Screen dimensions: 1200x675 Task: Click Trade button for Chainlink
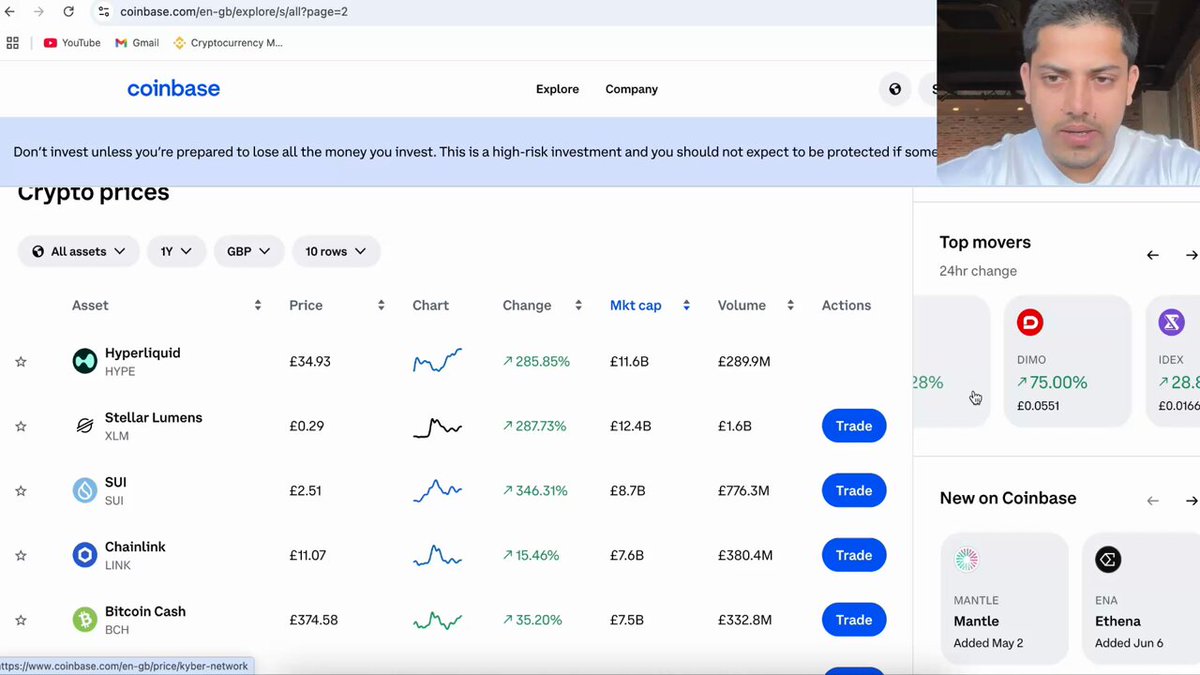click(x=854, y=555)
